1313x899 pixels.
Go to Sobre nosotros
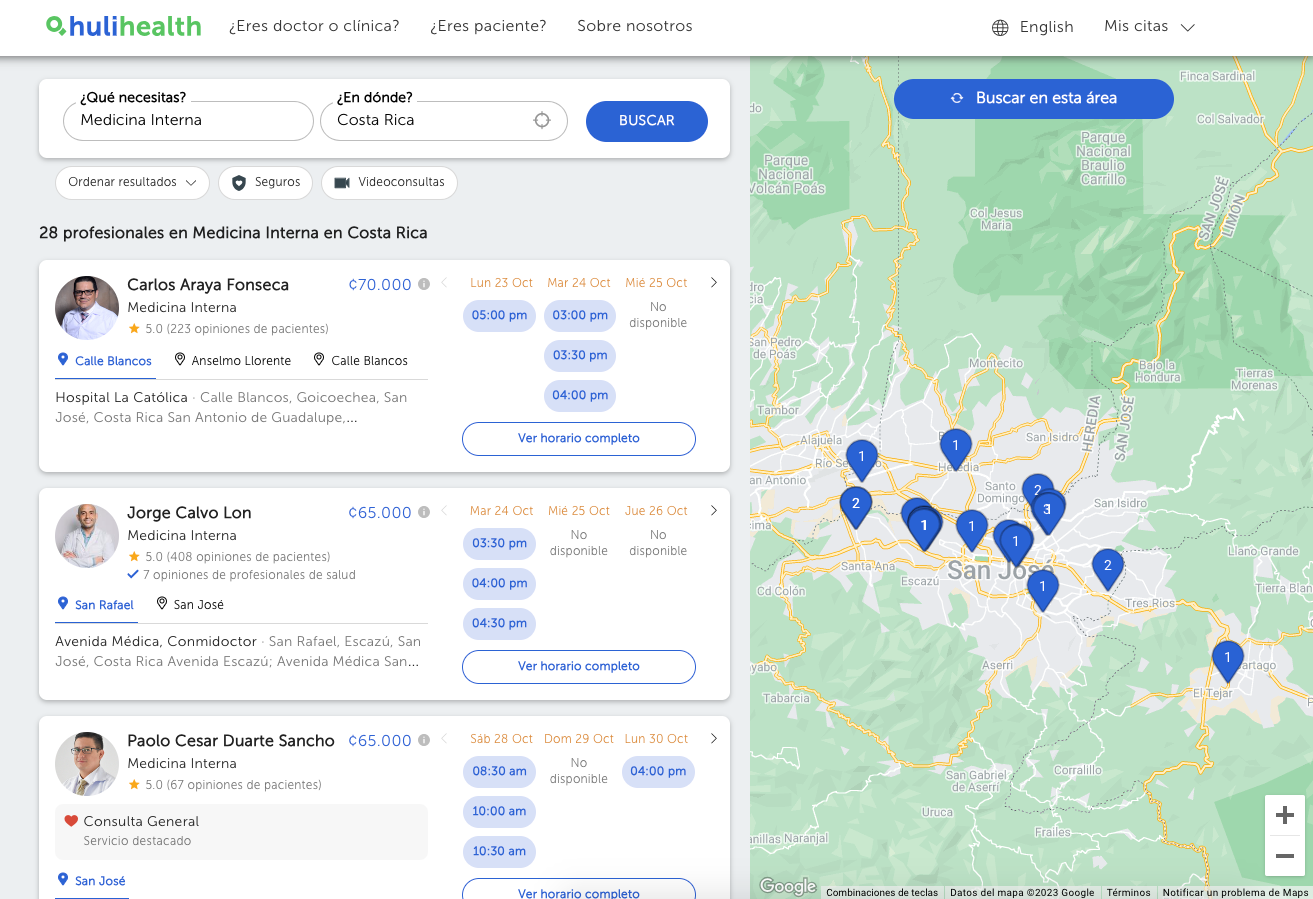[635, 26]
